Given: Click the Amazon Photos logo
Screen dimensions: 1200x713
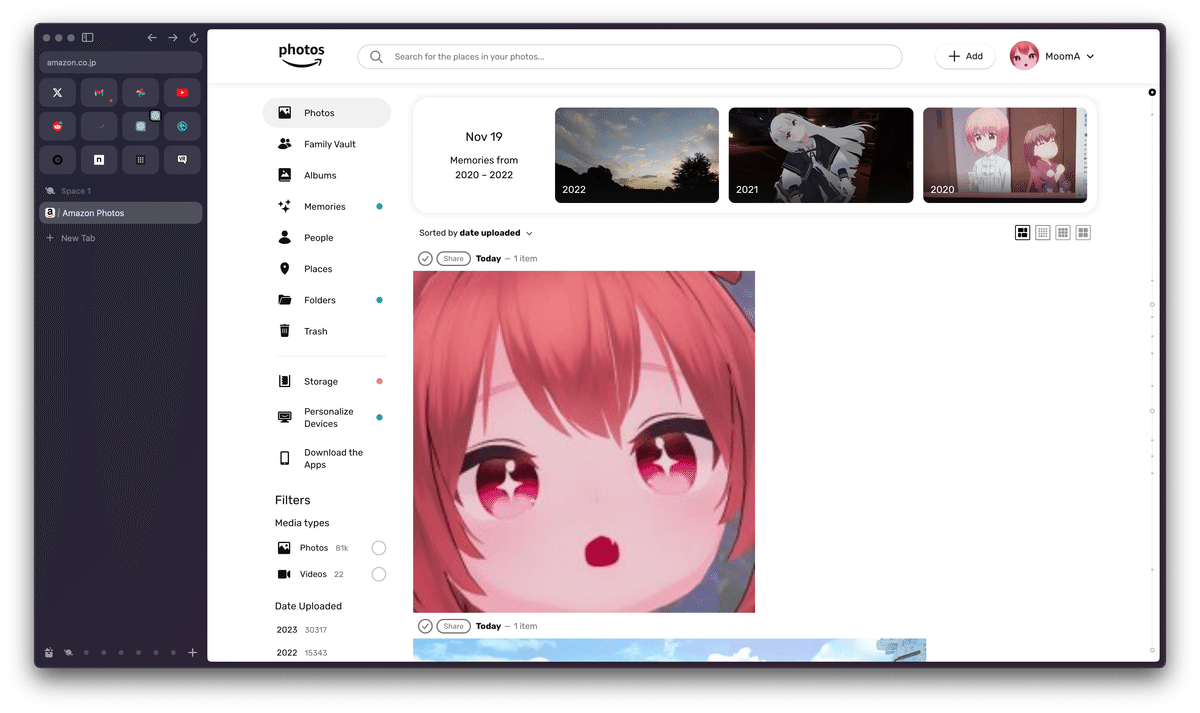Looking at the screenshot, I should point(301,55).
